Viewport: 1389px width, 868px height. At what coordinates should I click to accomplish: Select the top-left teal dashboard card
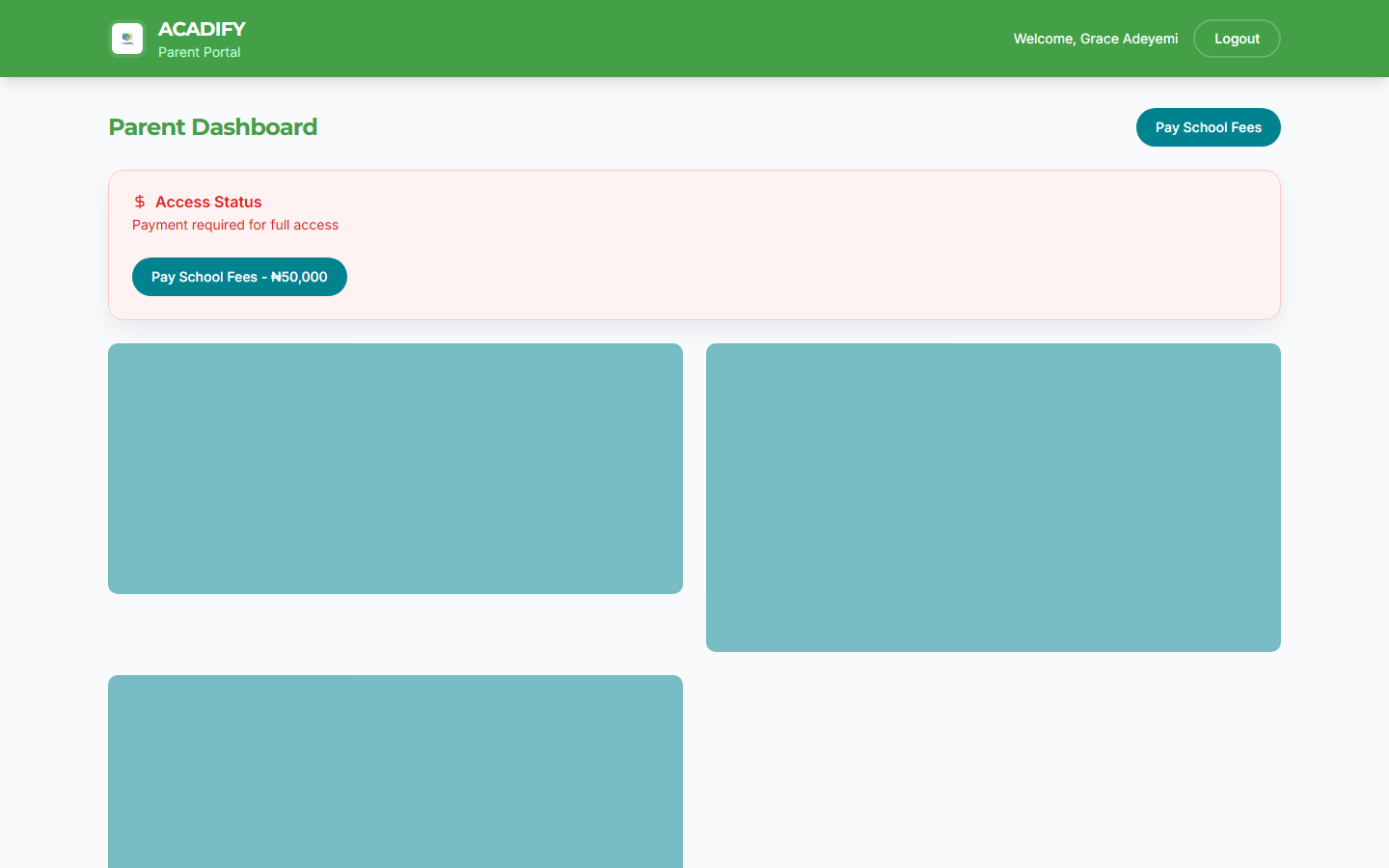coord(395,468)
